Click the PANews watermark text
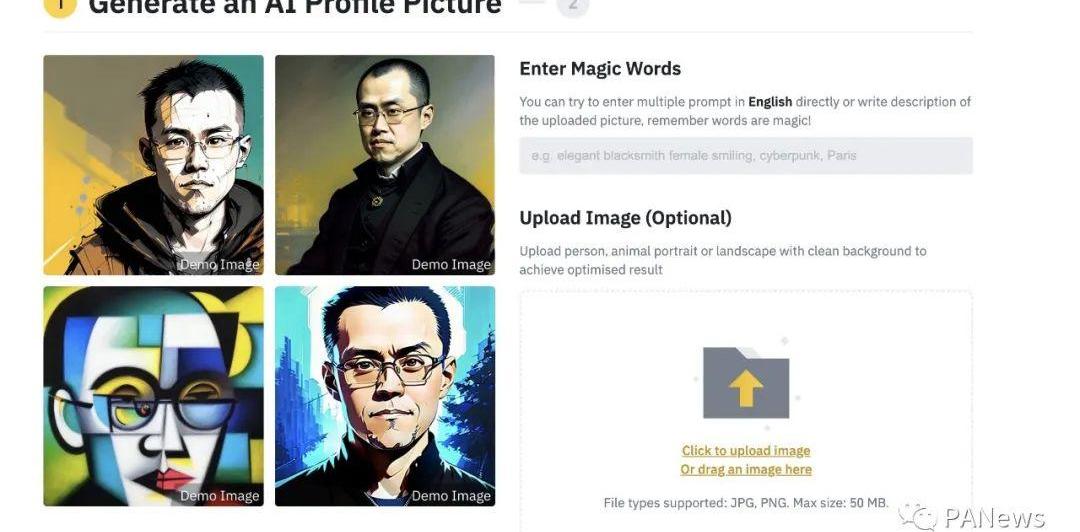This screenshot has height=532, width=1080. pos(995,518)
